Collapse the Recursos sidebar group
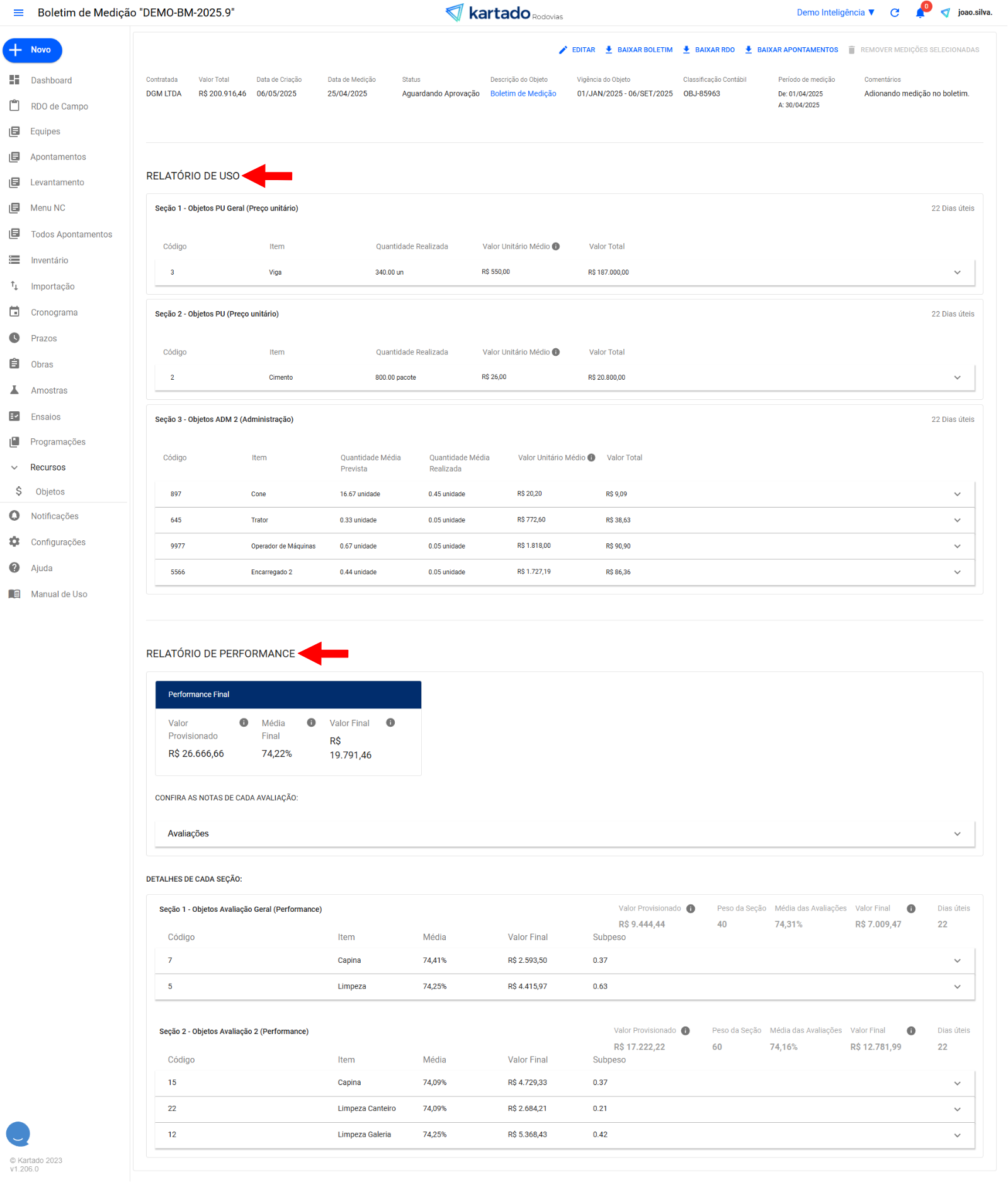Image resolution: width=1008 pixels, height=1182 pixels. (x=14, y=467)
